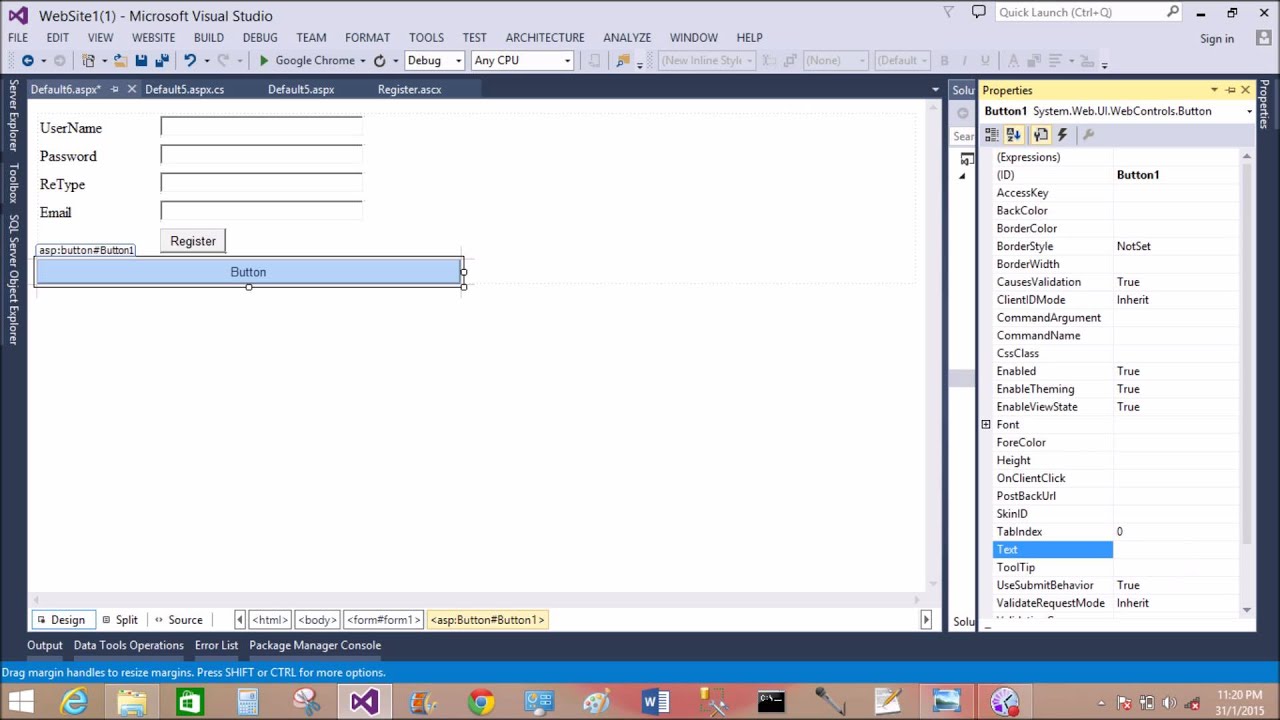The width and height of the screenshot is (1280, 720).
Task: Click the UserName text box in designer
Action: tap(262, 127)
